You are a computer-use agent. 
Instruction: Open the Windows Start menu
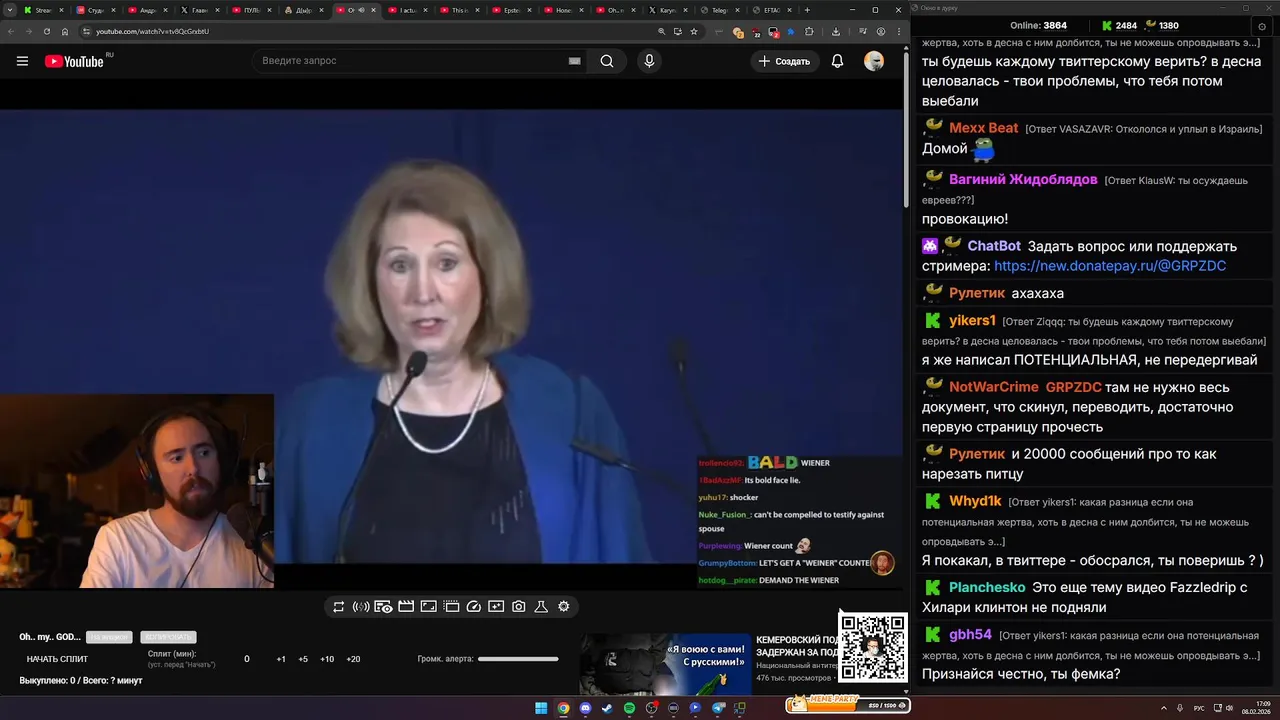click(541, 708)
